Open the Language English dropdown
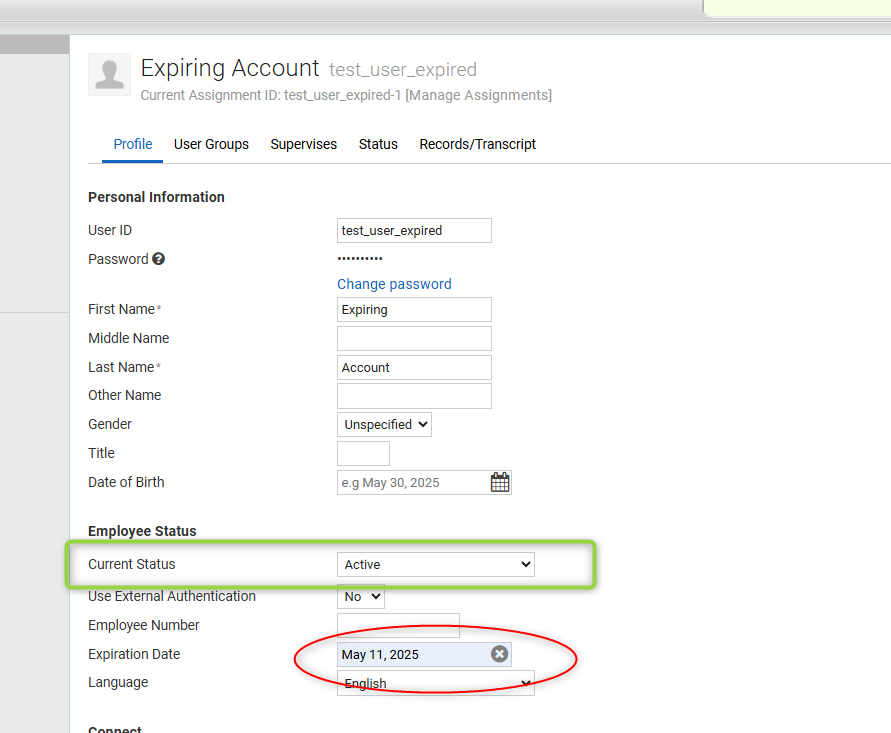 [x=436, y=682]
